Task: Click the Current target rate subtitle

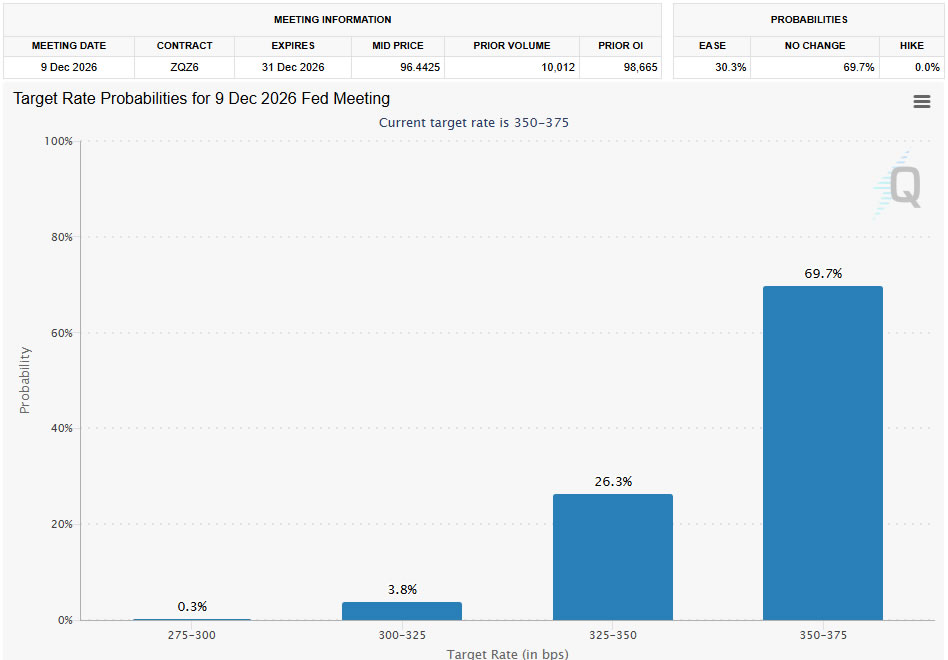Action: [473, 123]
